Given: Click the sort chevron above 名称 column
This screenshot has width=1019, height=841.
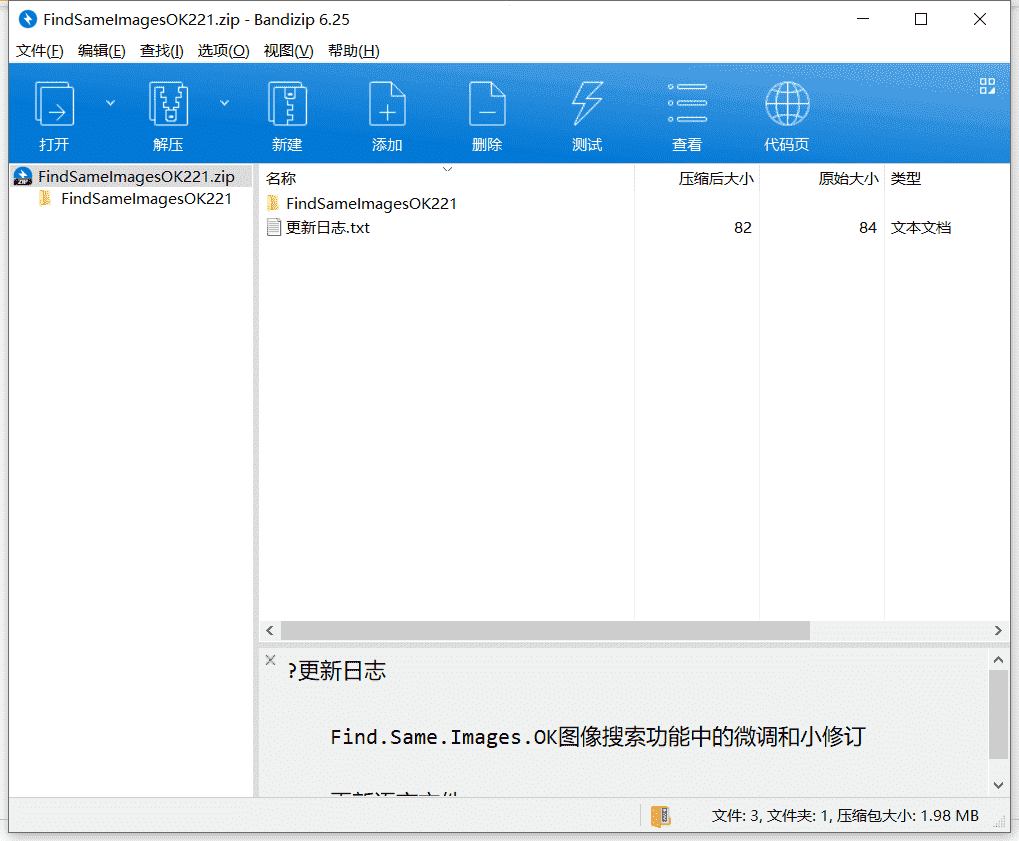Looking at the screenshot, I should (447, 169).
